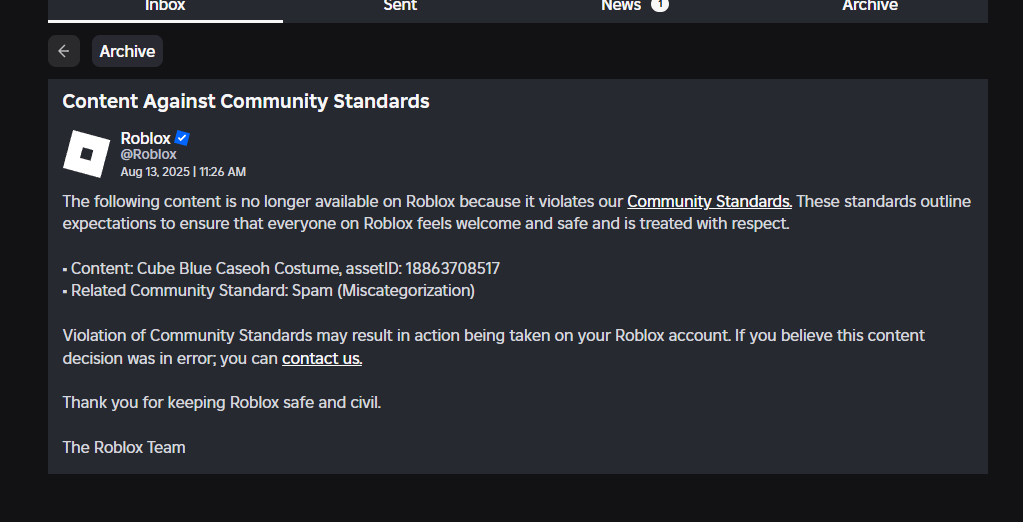Open the Sent tab
This screenshot has height=523, width=1023.
pyautogui.click(x=400, y=6)
